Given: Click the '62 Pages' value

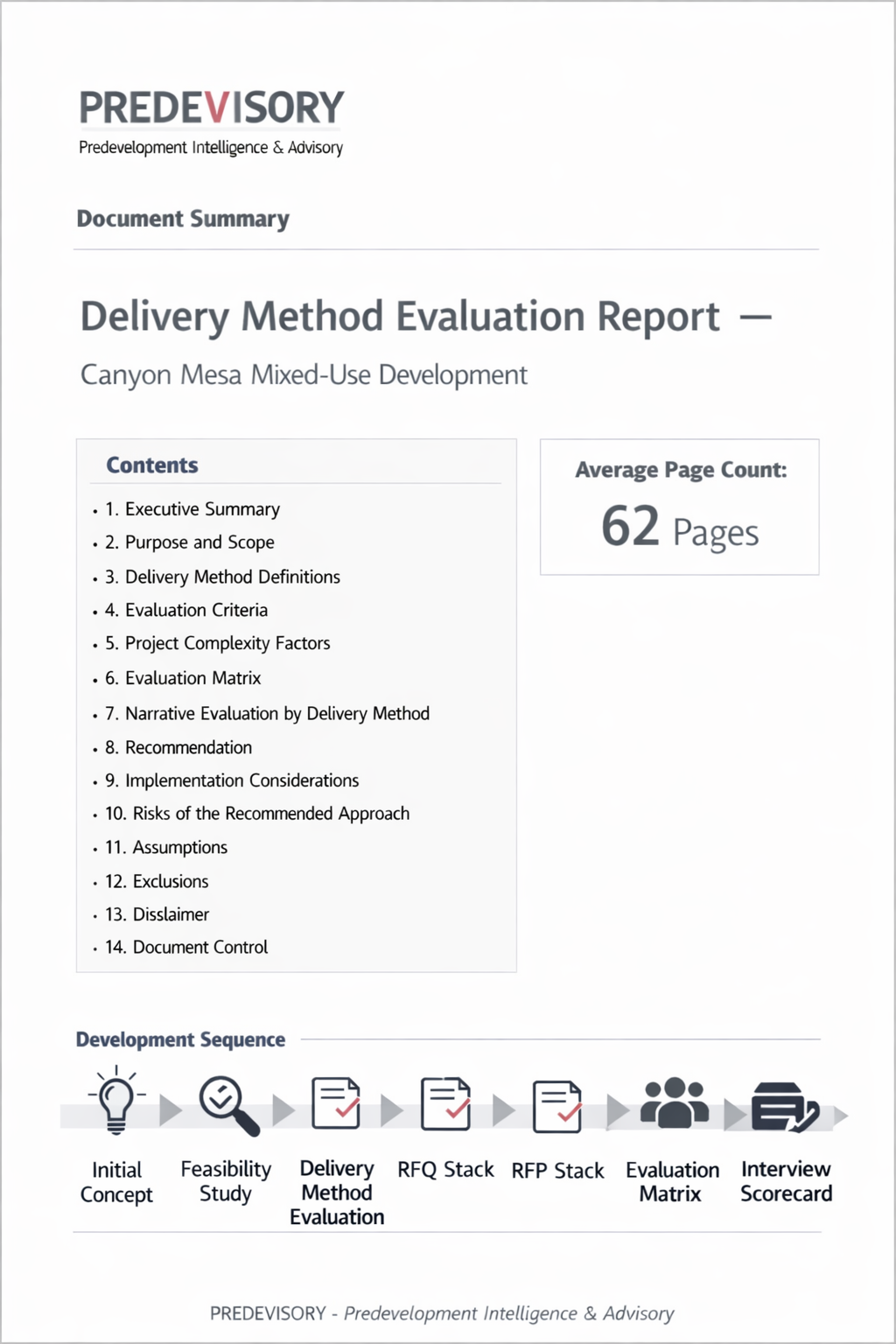Looking at the screenshot, I should (x=680, y=528).
